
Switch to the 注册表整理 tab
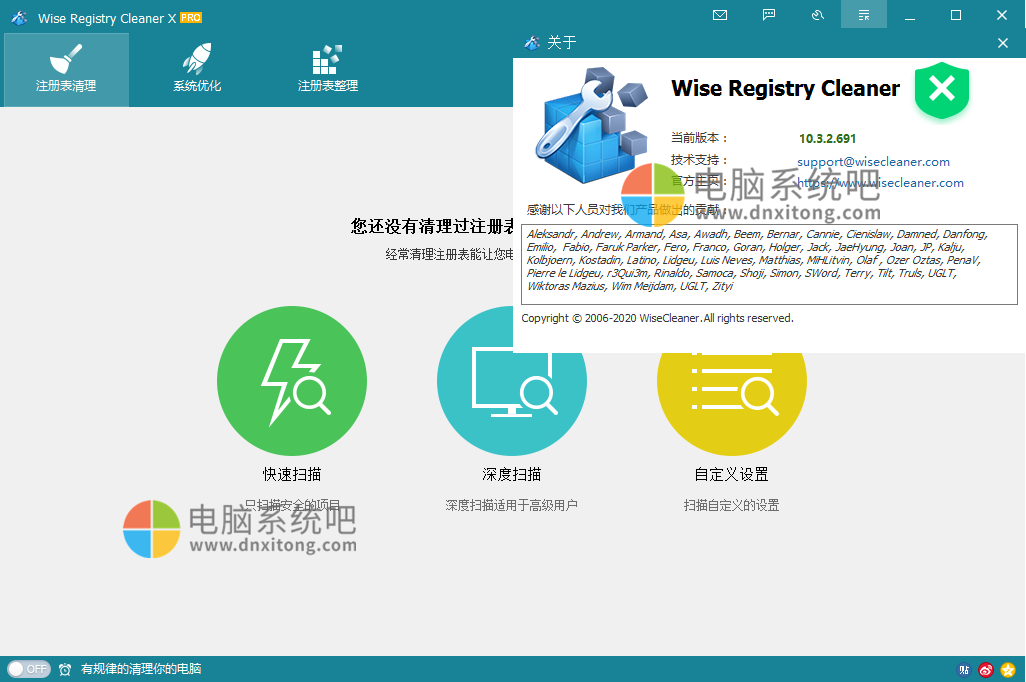click(x=328, y=69)
